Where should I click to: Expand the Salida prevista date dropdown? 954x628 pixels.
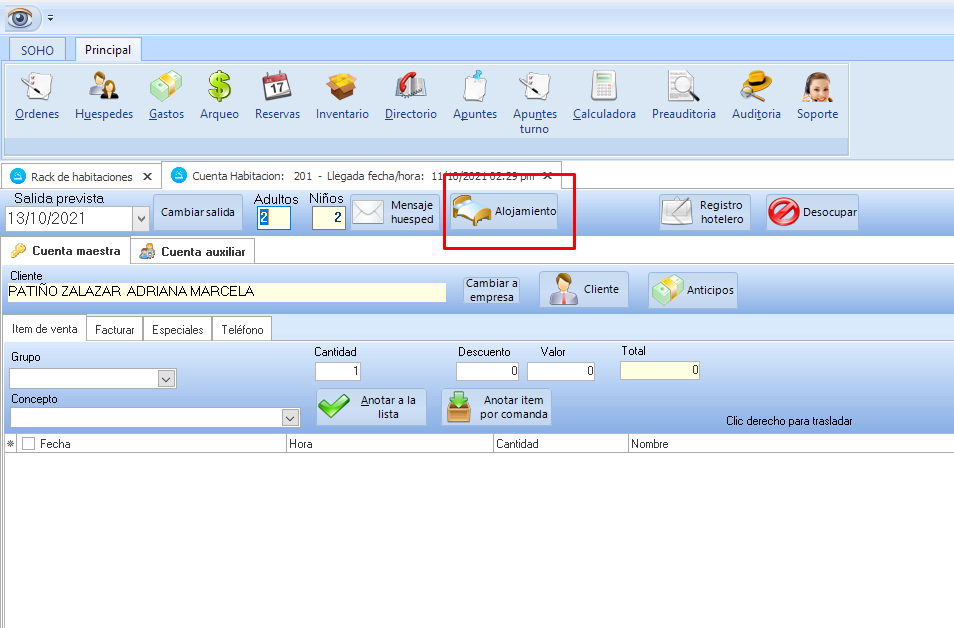click(140, 218)
